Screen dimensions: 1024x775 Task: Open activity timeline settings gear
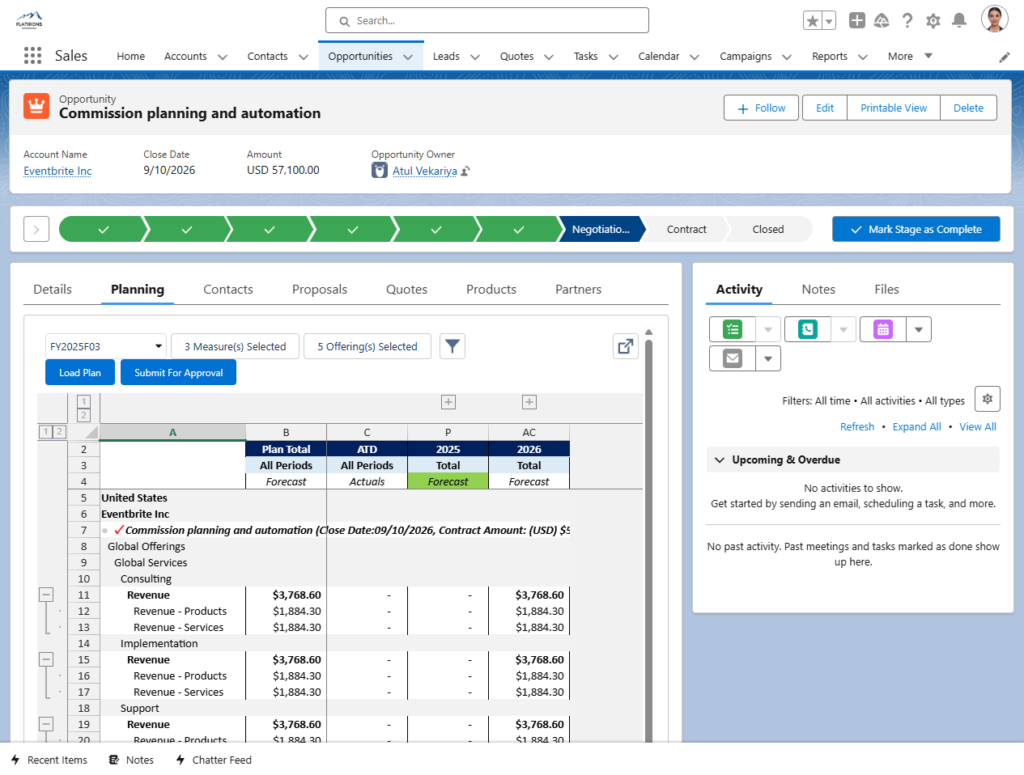click(987, 398)
